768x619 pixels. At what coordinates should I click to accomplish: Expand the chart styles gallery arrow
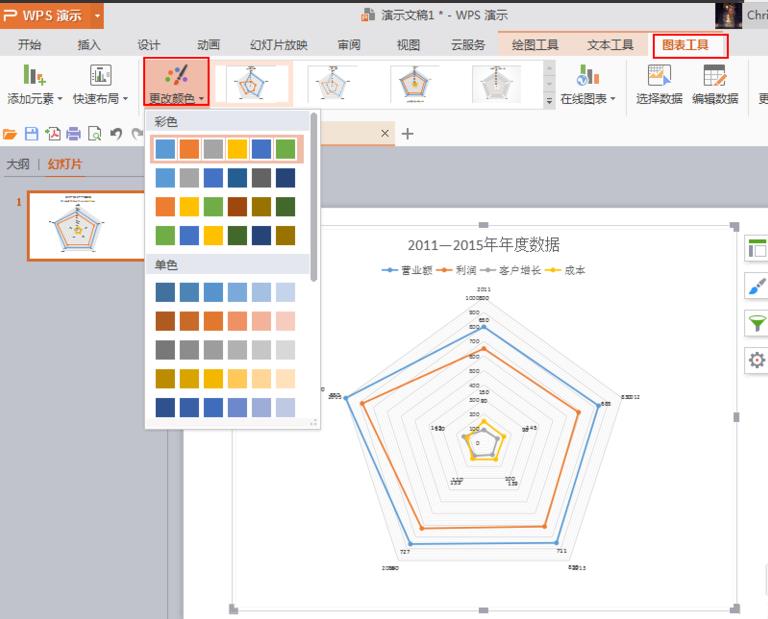point(550,101)
